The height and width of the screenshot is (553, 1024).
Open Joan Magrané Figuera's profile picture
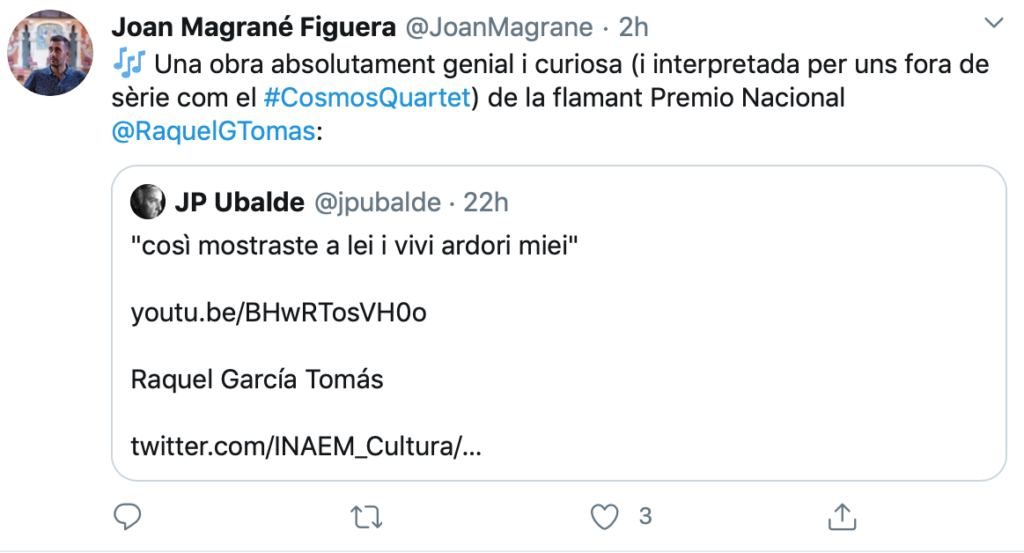pyautogui.click(x=50, y=55)
